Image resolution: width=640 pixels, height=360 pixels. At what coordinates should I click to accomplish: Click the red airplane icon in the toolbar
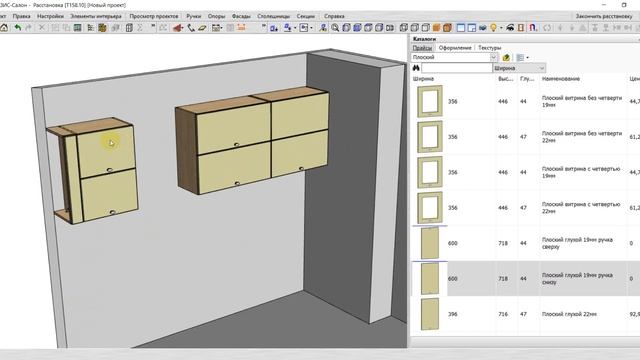178,28
